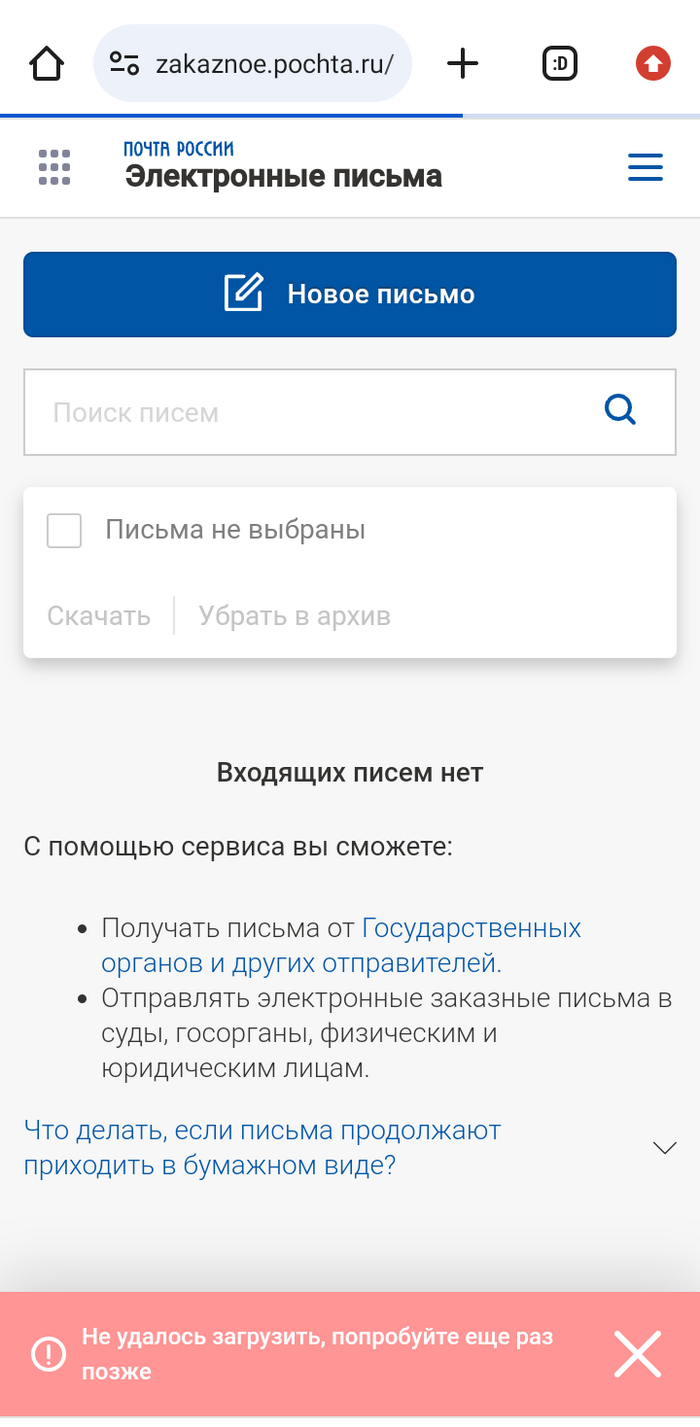Open the services grid menu icon
This screenshot has height=1427, width=700.
pyautogui.click(x=54, y=167)
